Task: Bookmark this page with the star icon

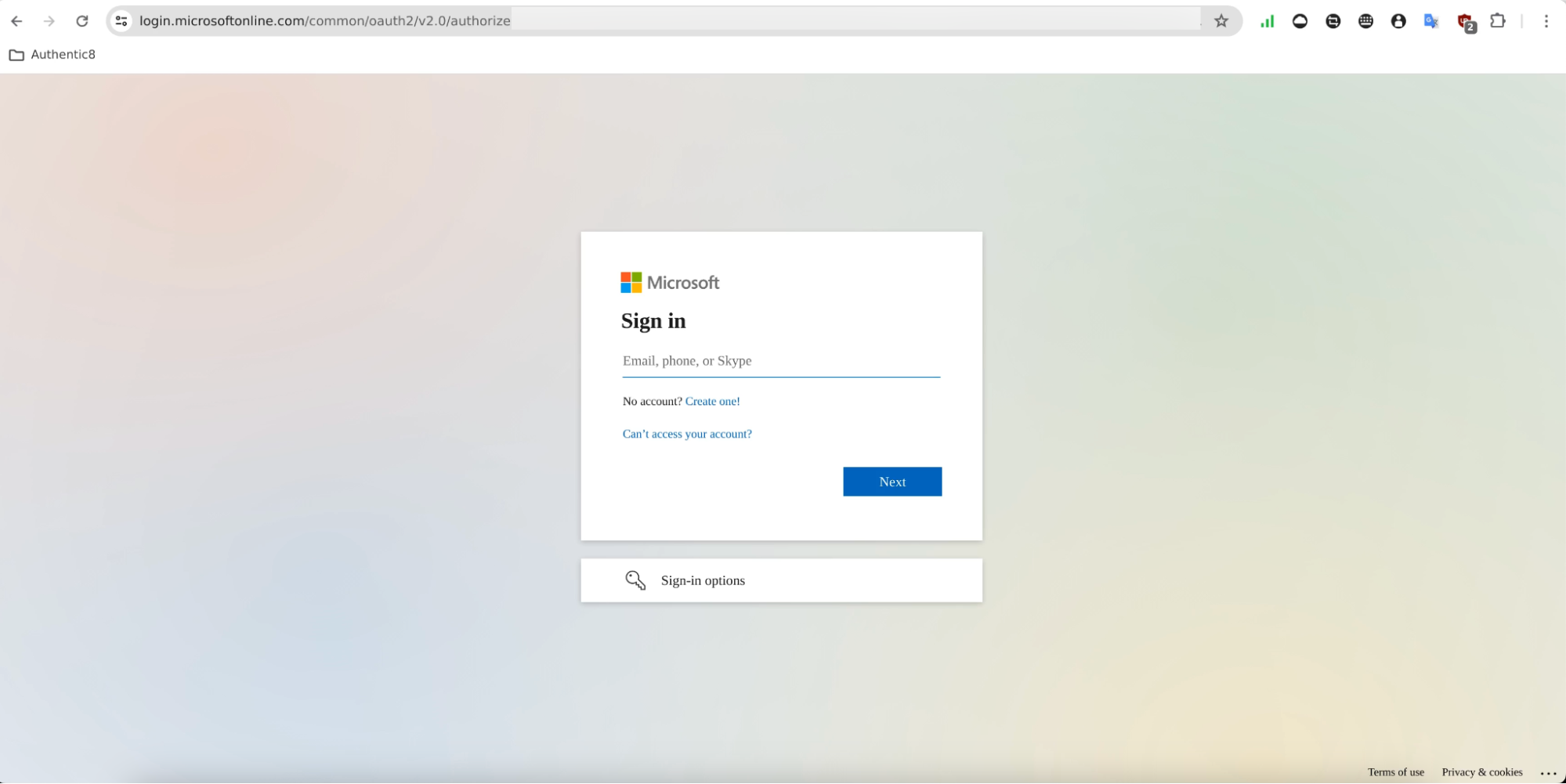Action: 1221,21
